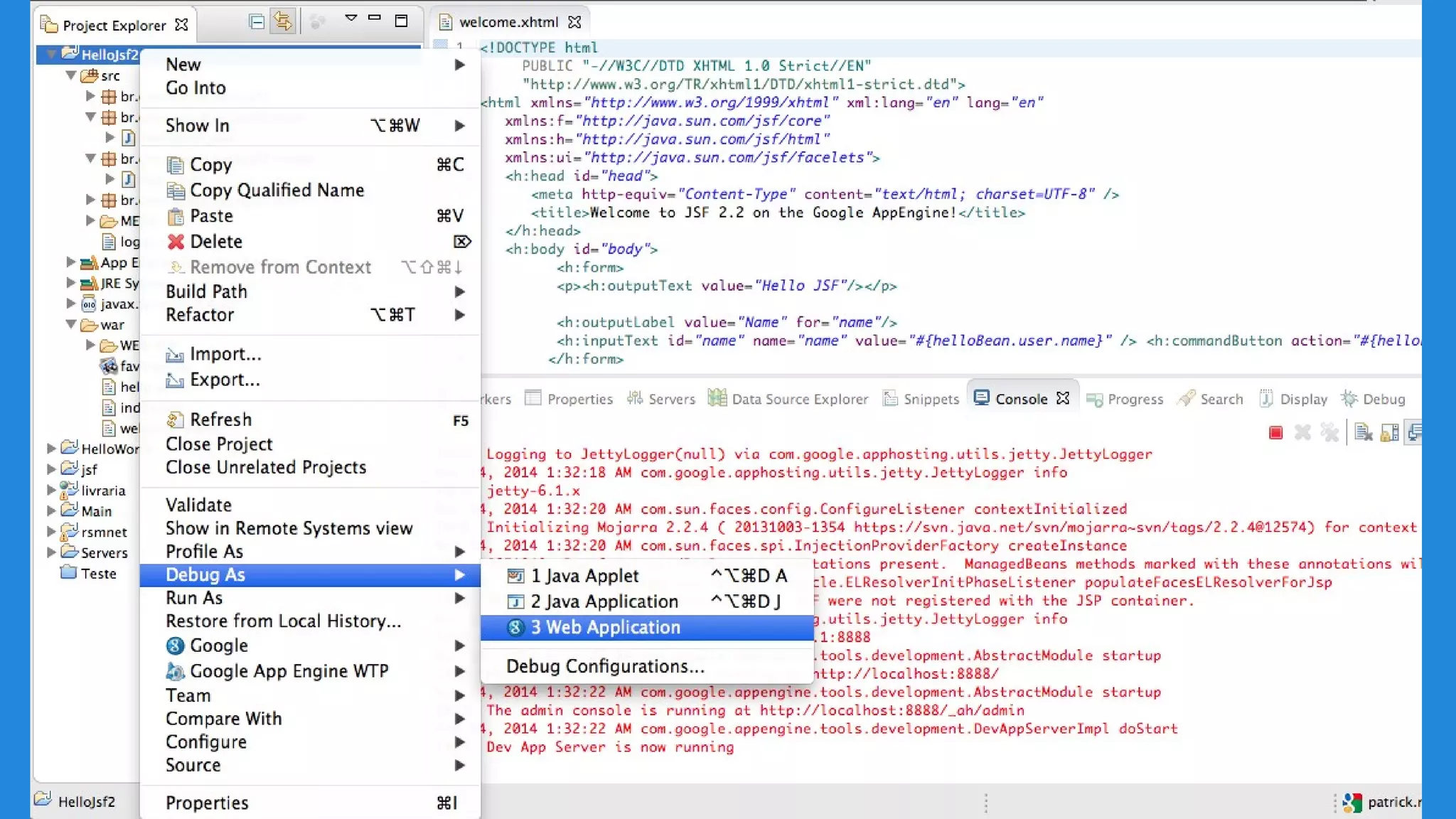Select the 3 Web Application debug option
Image resolution: width=1456 pixels, height=819 pixels.
[x=605, y=627]
